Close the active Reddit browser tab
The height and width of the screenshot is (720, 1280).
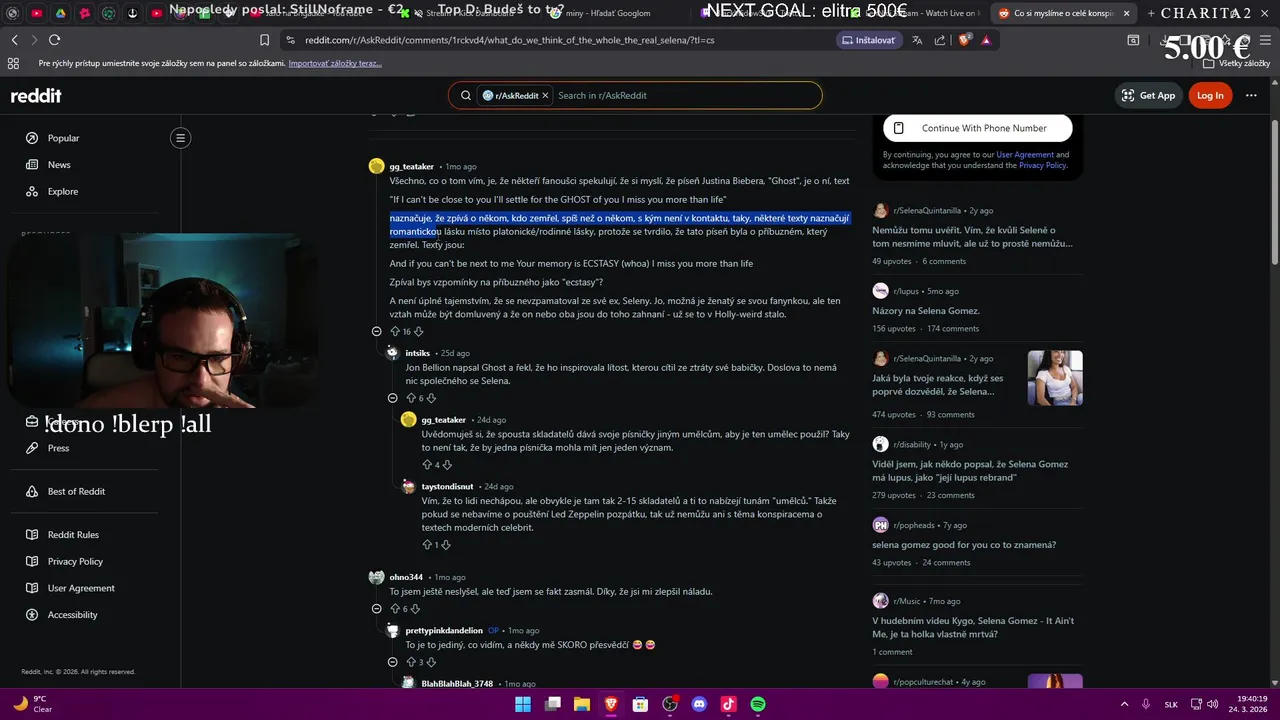click(1127, 13)
